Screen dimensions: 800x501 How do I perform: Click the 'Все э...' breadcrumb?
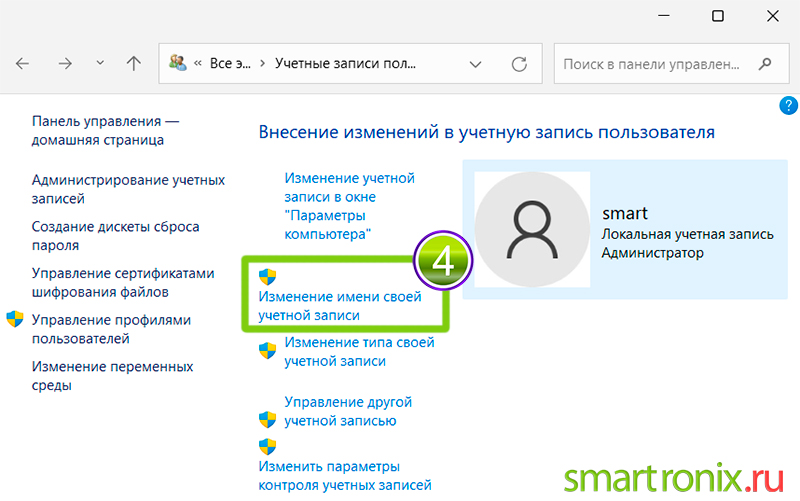point(230,63)
